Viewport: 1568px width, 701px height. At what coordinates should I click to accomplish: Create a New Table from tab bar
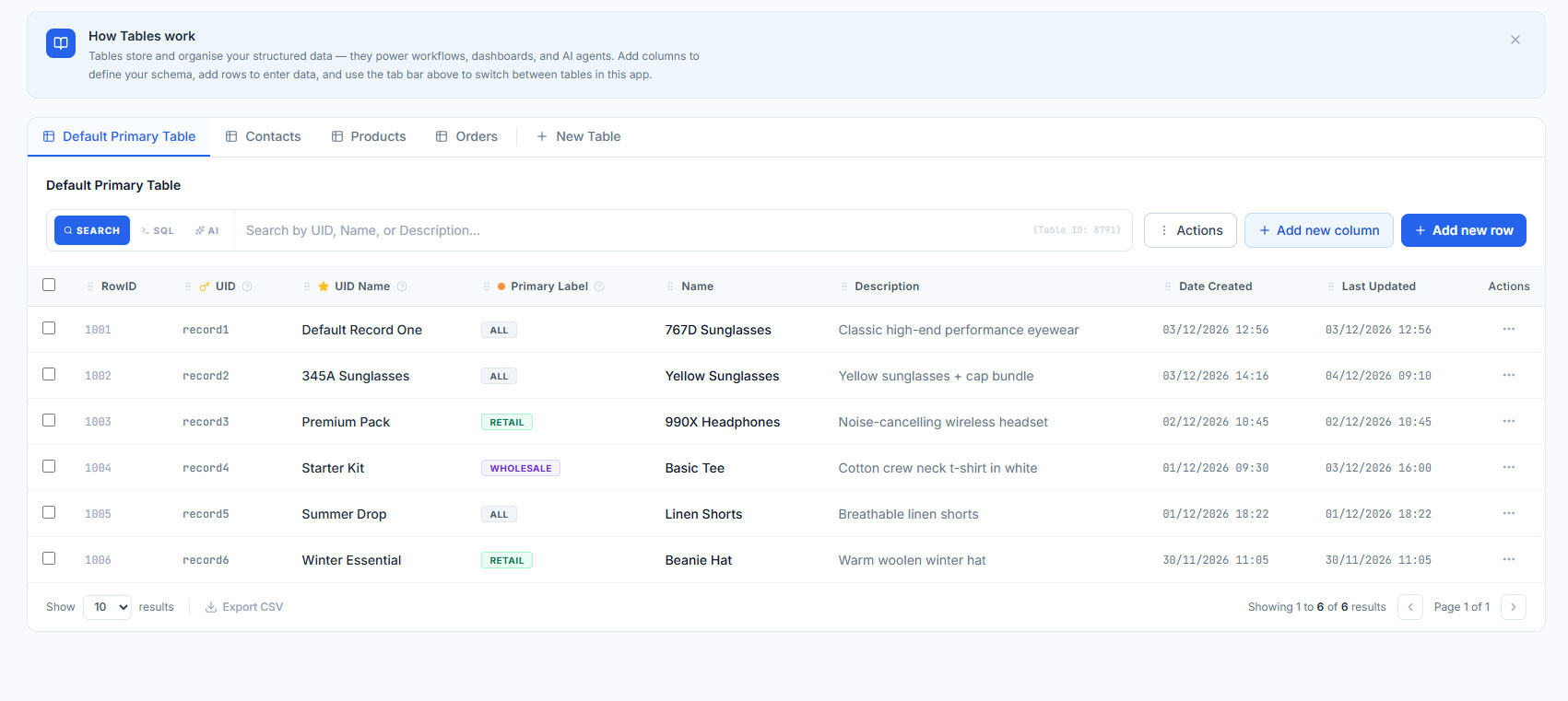(578, 136)
